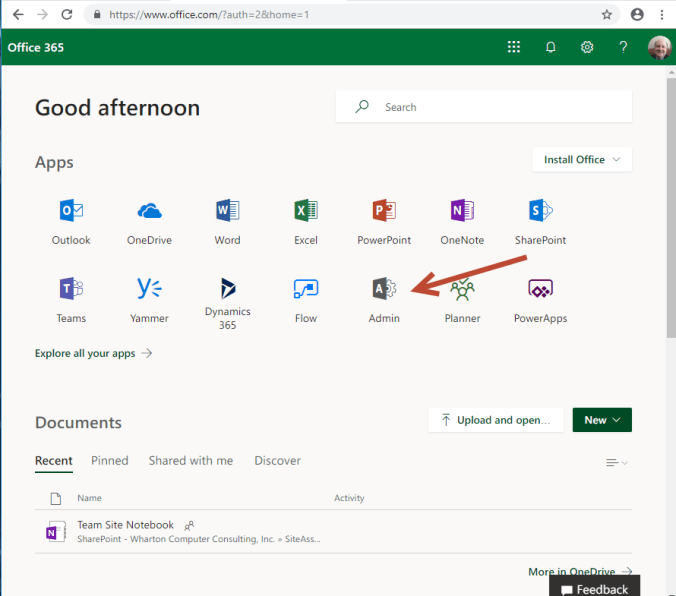
Task: Click the file type column header icon
Action: (56, 498)
